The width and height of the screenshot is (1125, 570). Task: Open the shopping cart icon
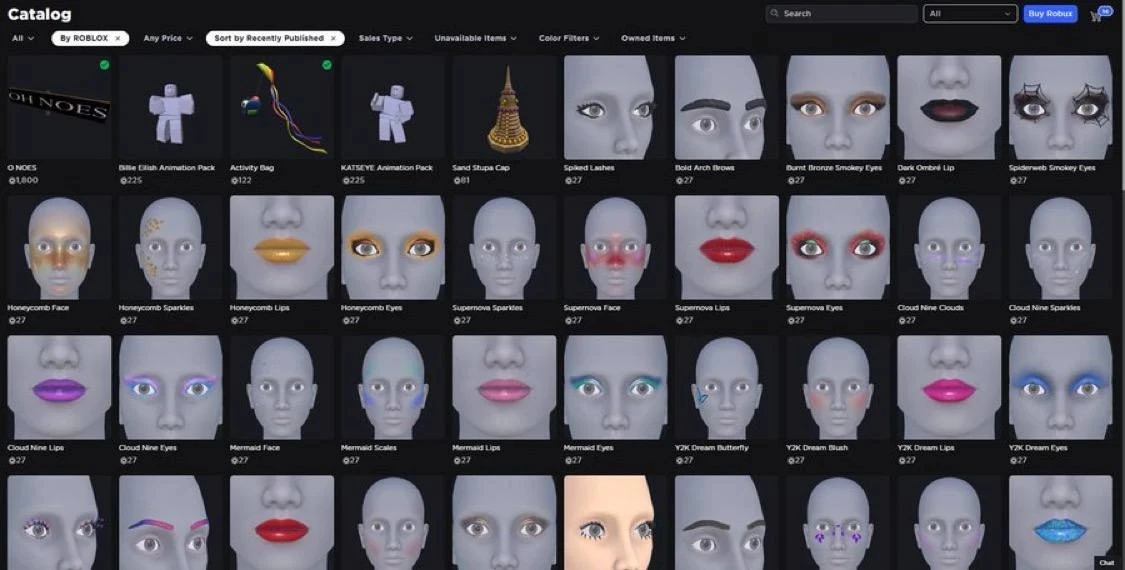pos(1098,15)
